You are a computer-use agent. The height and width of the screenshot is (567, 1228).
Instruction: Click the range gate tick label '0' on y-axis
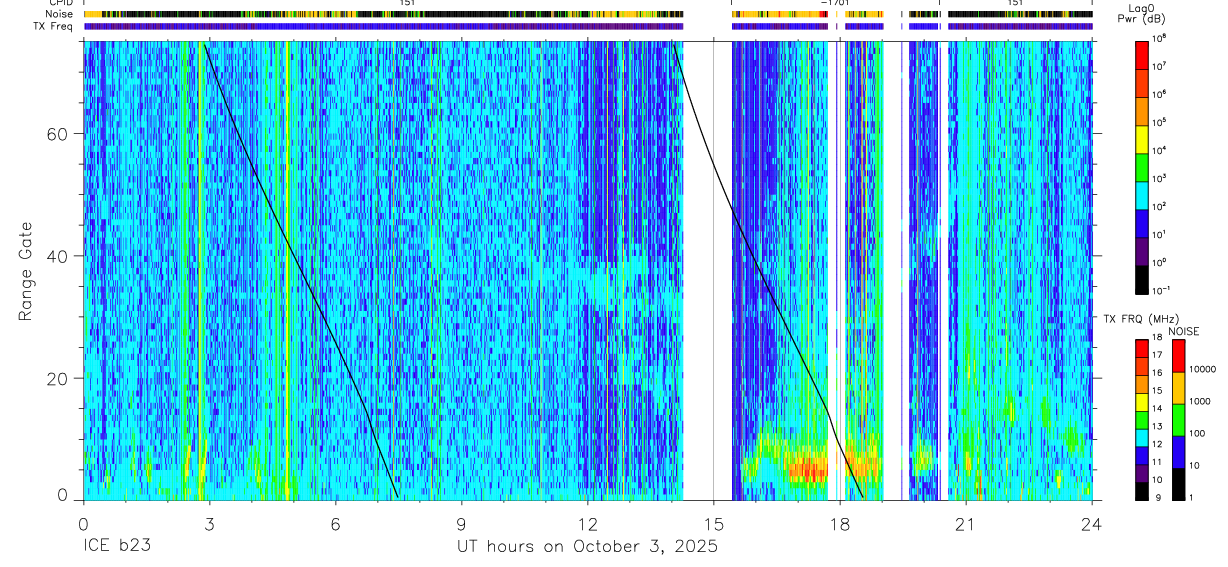[x=64, y=494]
